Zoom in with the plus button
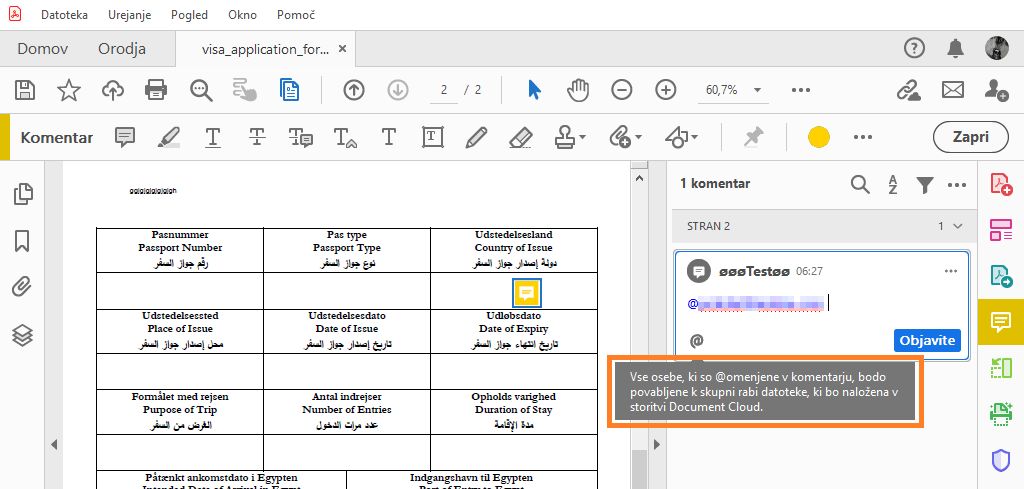 (665, 90)
